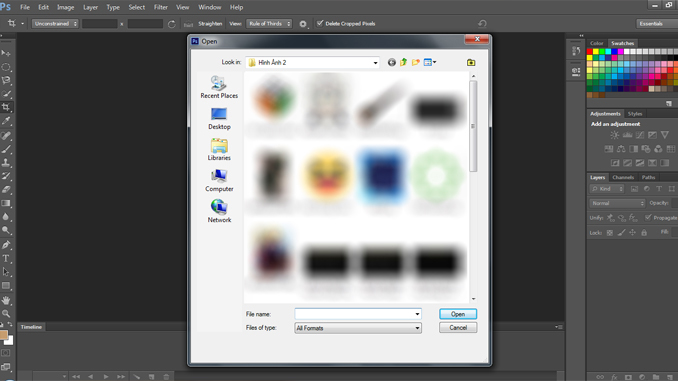The image size is (678, 381).
Task: Toggle adjustment layer filter icon
Action: (x=647, y=189)
